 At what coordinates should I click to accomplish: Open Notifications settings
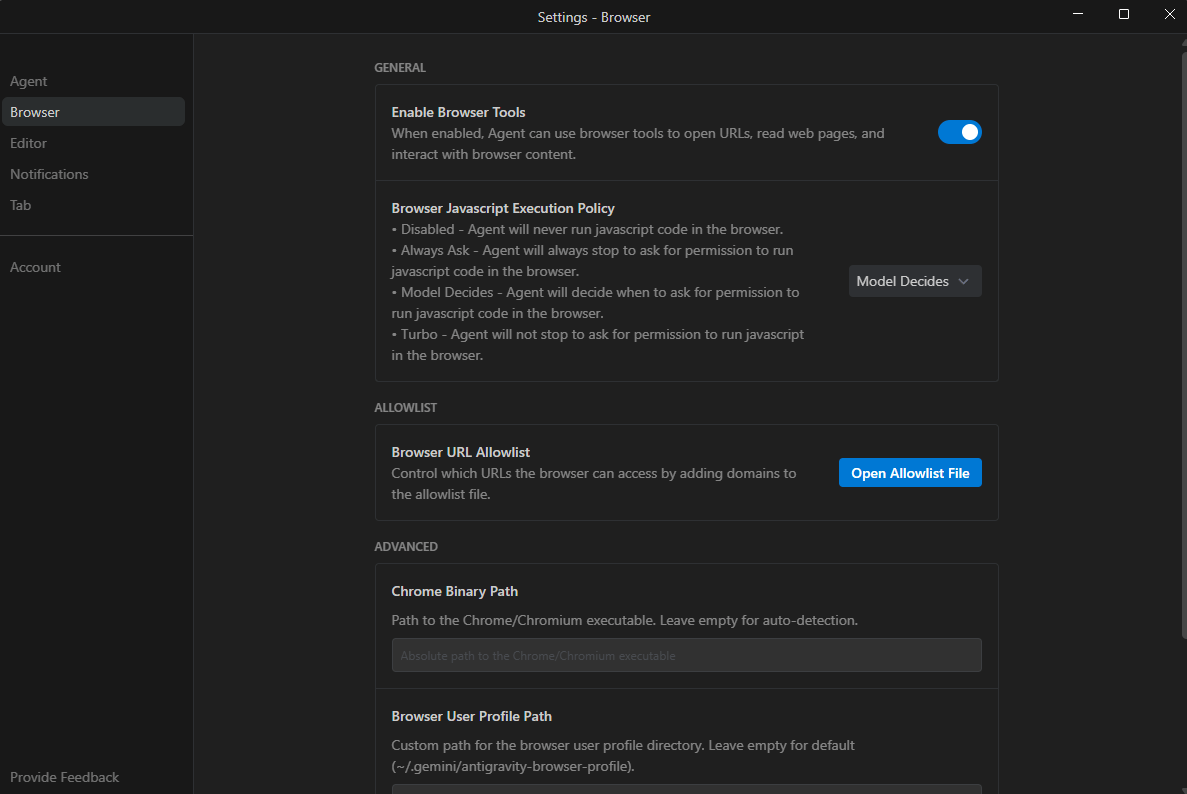(49, 174)
